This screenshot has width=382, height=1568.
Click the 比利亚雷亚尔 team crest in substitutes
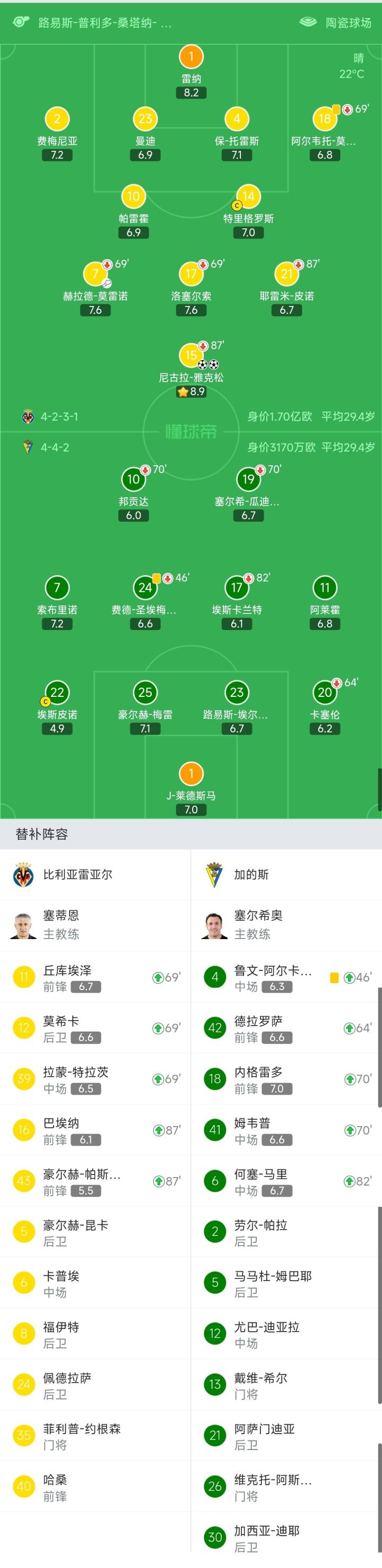click(x=24, y=875)
